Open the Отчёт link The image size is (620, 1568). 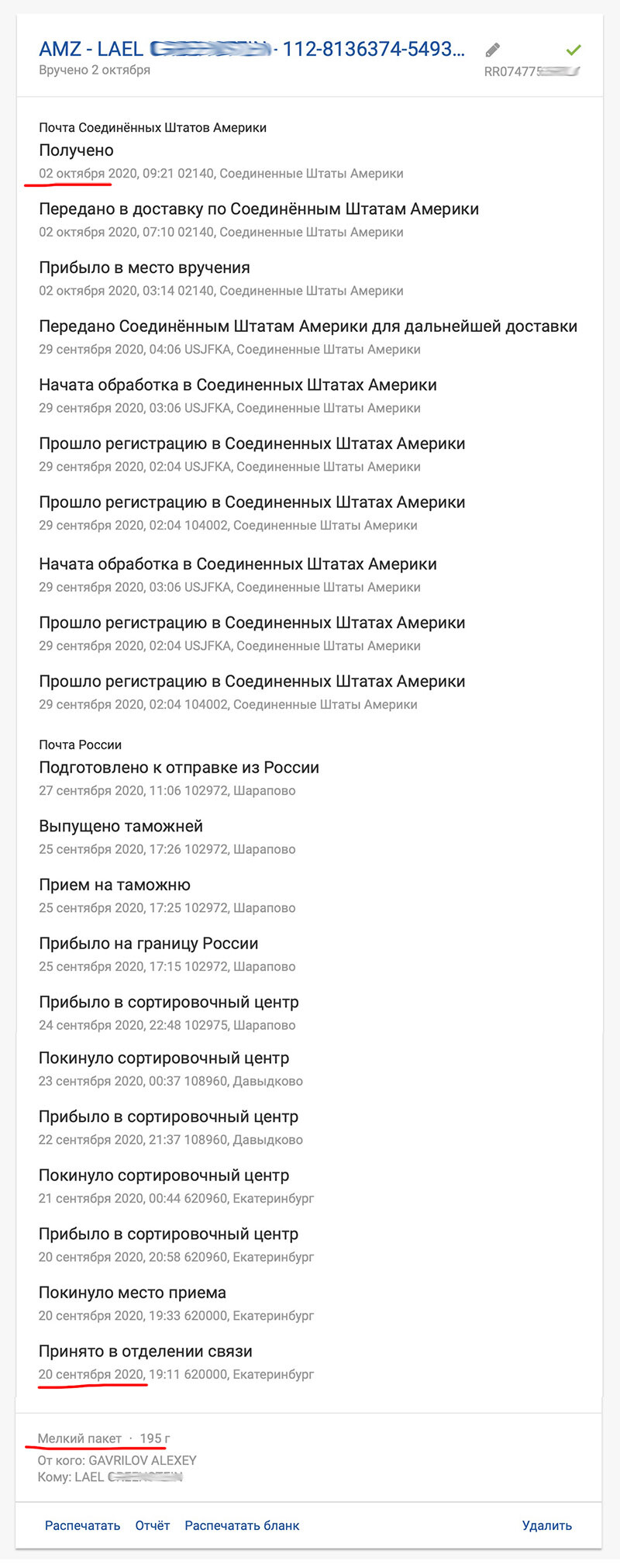point(153,1525)
